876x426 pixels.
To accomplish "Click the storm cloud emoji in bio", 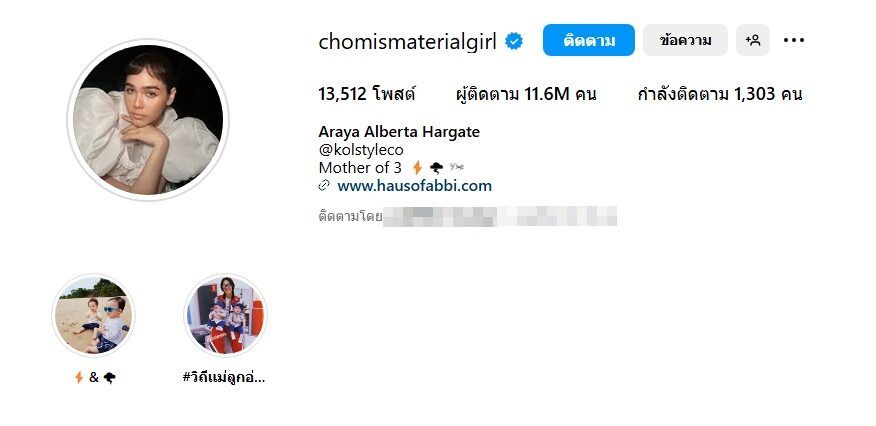I will [x=436, y=167].
